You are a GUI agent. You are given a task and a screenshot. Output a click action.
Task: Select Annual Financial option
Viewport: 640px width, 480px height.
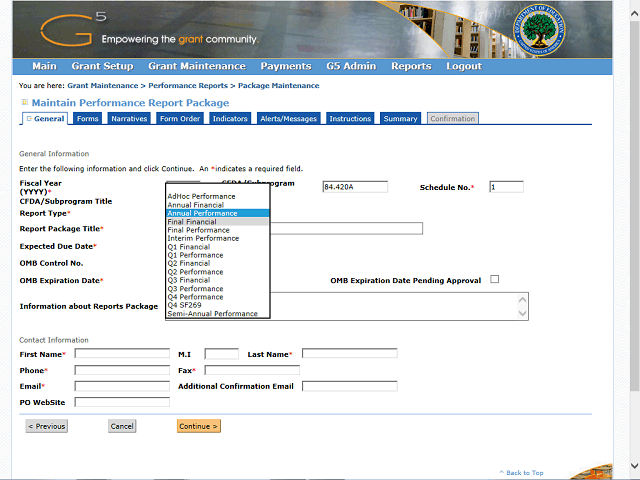click(218, 205)
